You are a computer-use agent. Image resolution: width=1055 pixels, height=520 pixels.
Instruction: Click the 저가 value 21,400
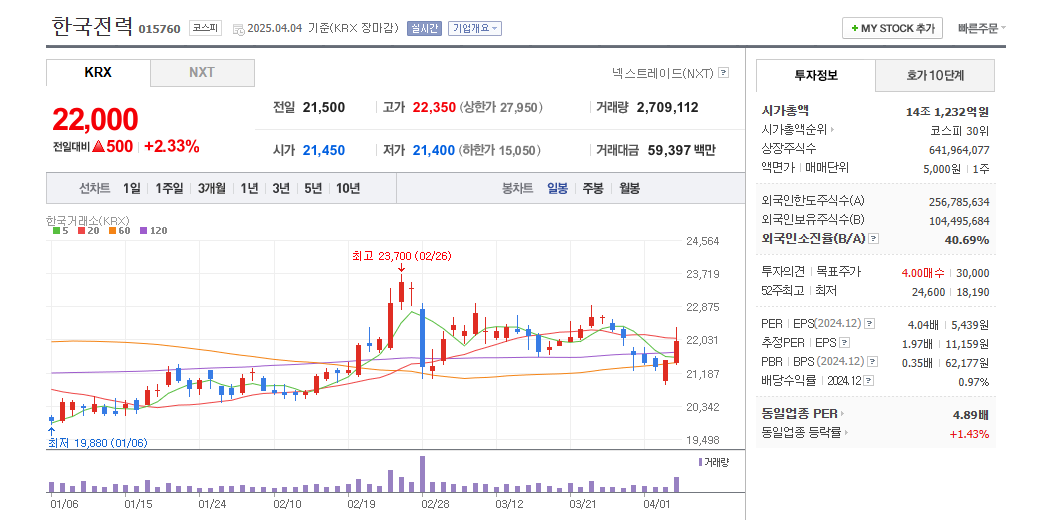433,150
